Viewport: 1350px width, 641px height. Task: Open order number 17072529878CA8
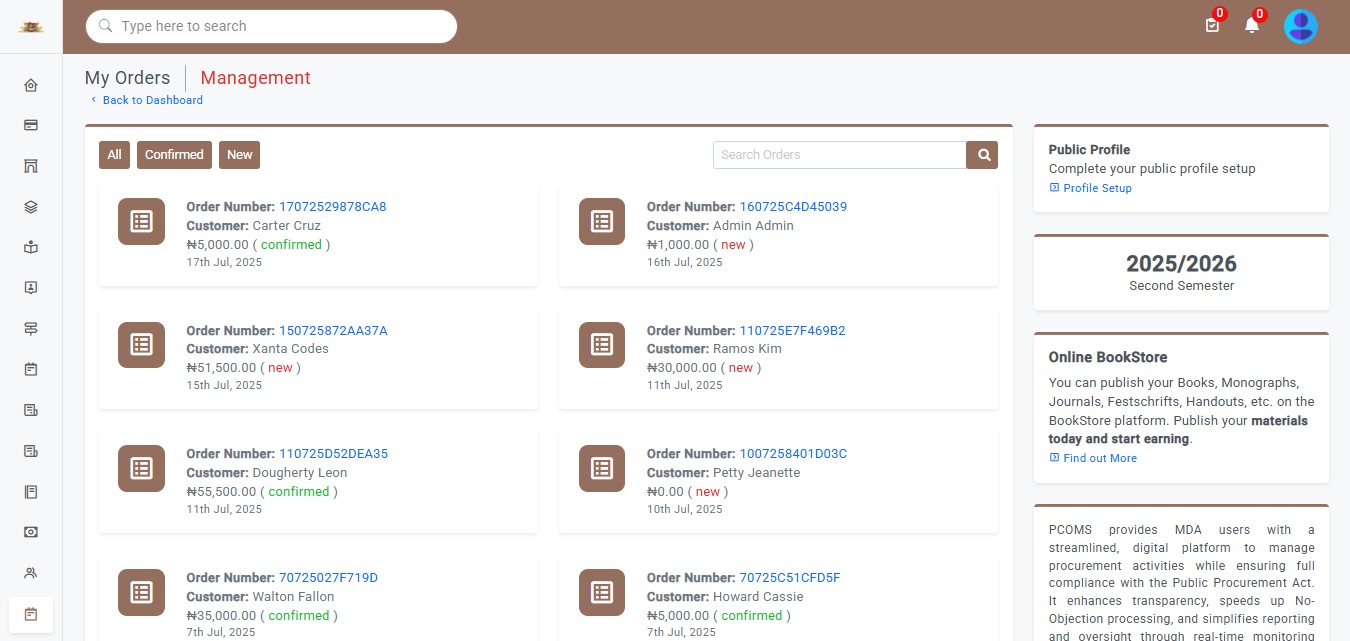[332, 207]
